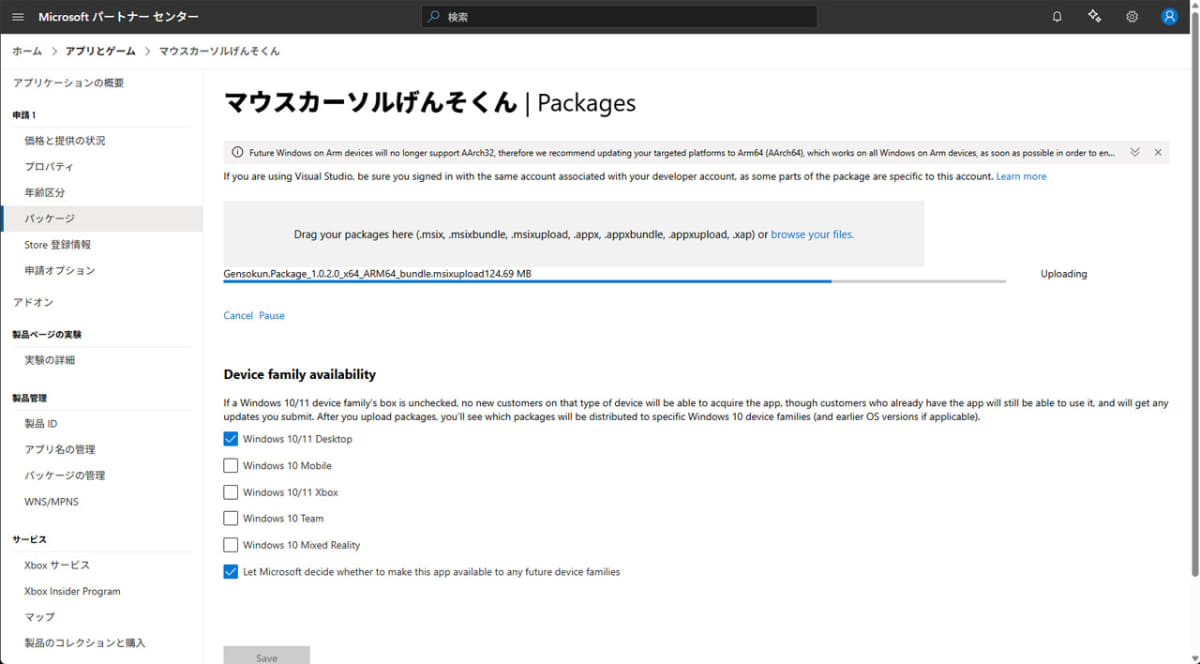Viewport: 1200px width, 664px height.
Task: Check Windows 10 Team
Action: [231, 519]
